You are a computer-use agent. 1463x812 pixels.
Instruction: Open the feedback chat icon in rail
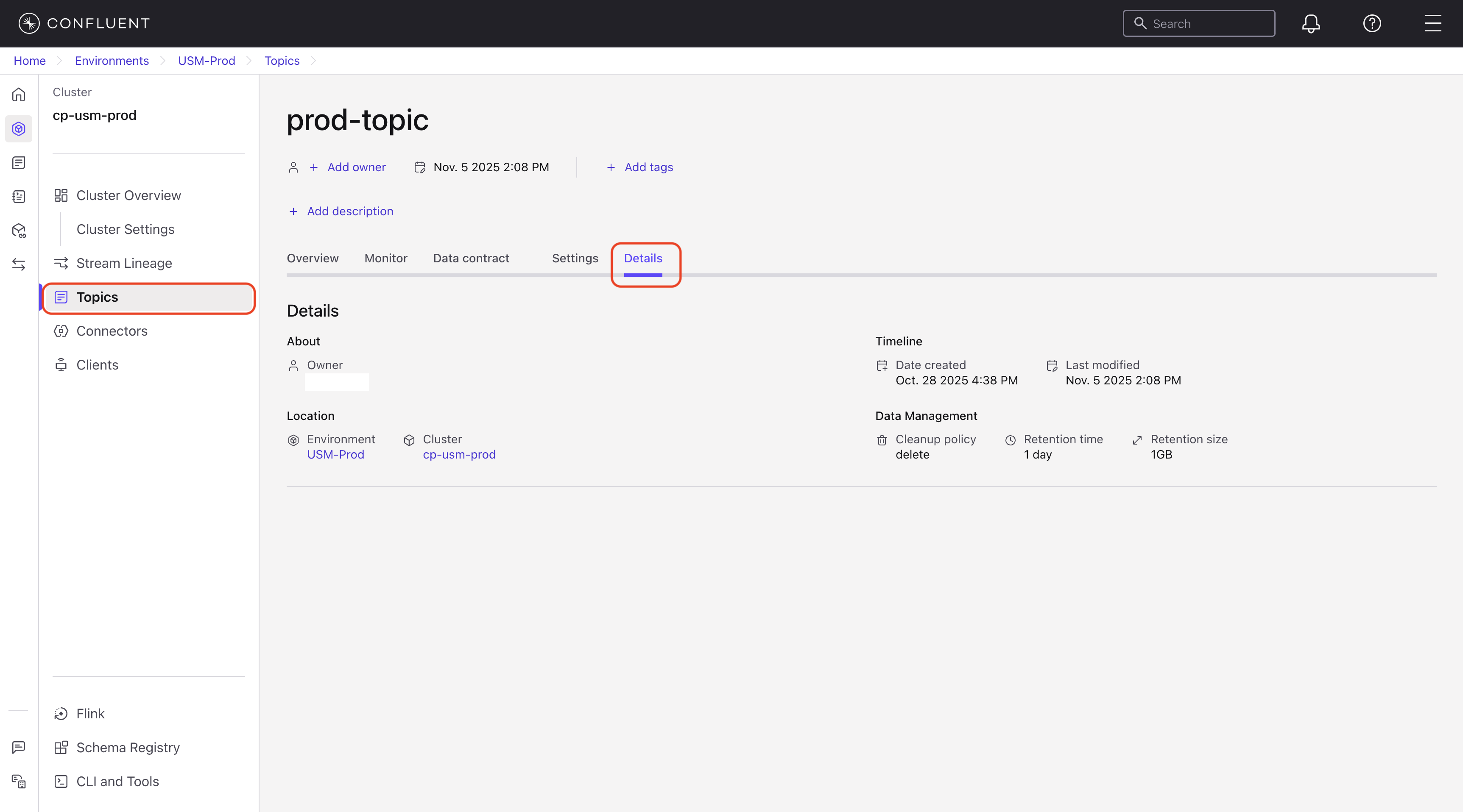click(x=19, y=747)
